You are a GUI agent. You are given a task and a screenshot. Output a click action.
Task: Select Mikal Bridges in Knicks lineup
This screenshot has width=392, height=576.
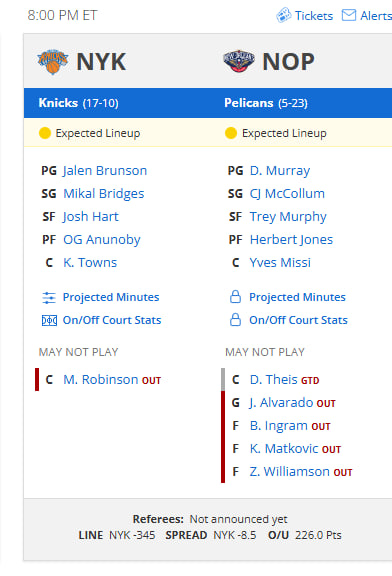[104, 194]
